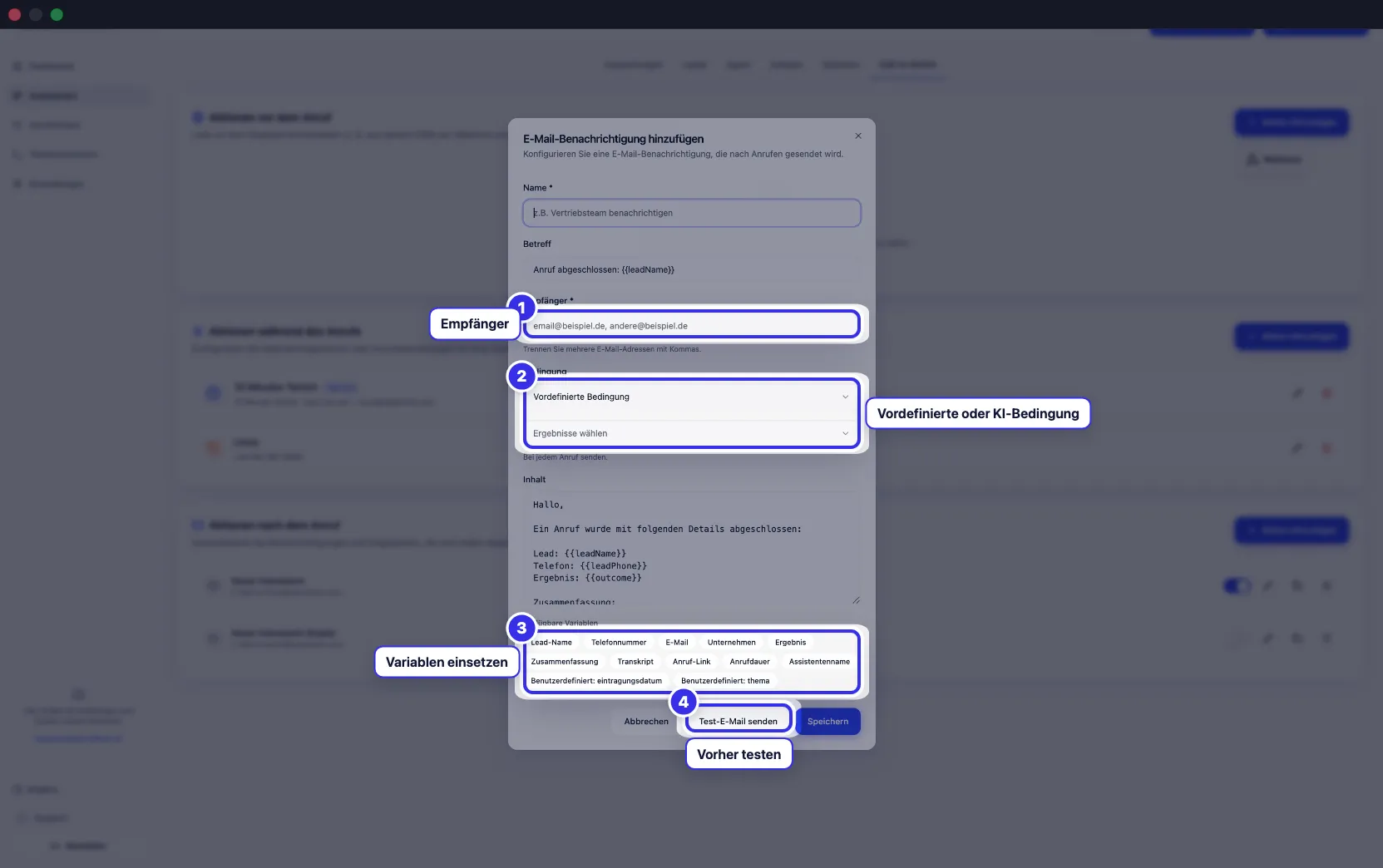The image size is (1383, 868).
Task: Expand the Ergebnisse wählen dropdown
Action: 692,433
